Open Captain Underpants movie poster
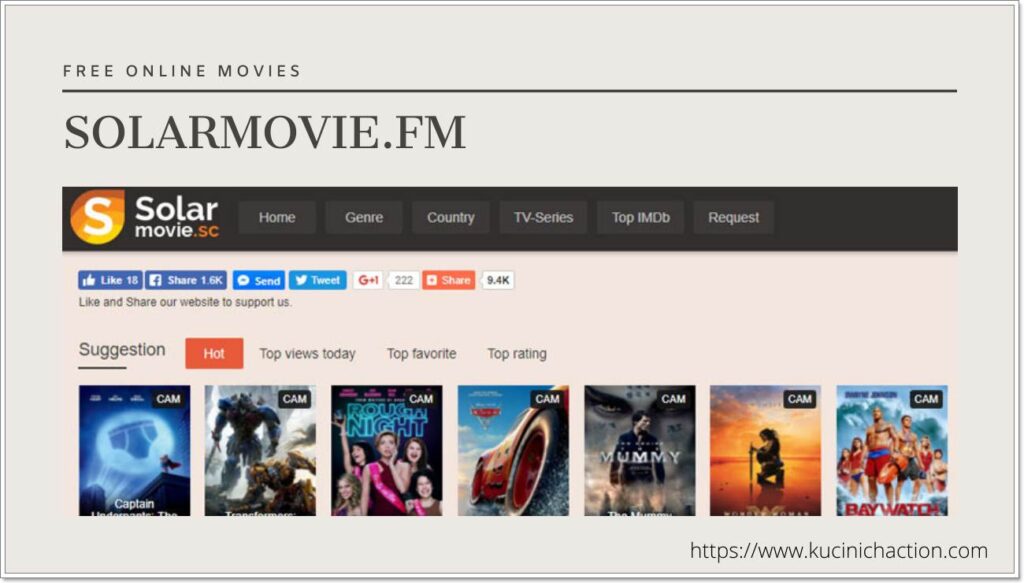The width and height of the screenshot is (1024, 583). click(135, 450)
